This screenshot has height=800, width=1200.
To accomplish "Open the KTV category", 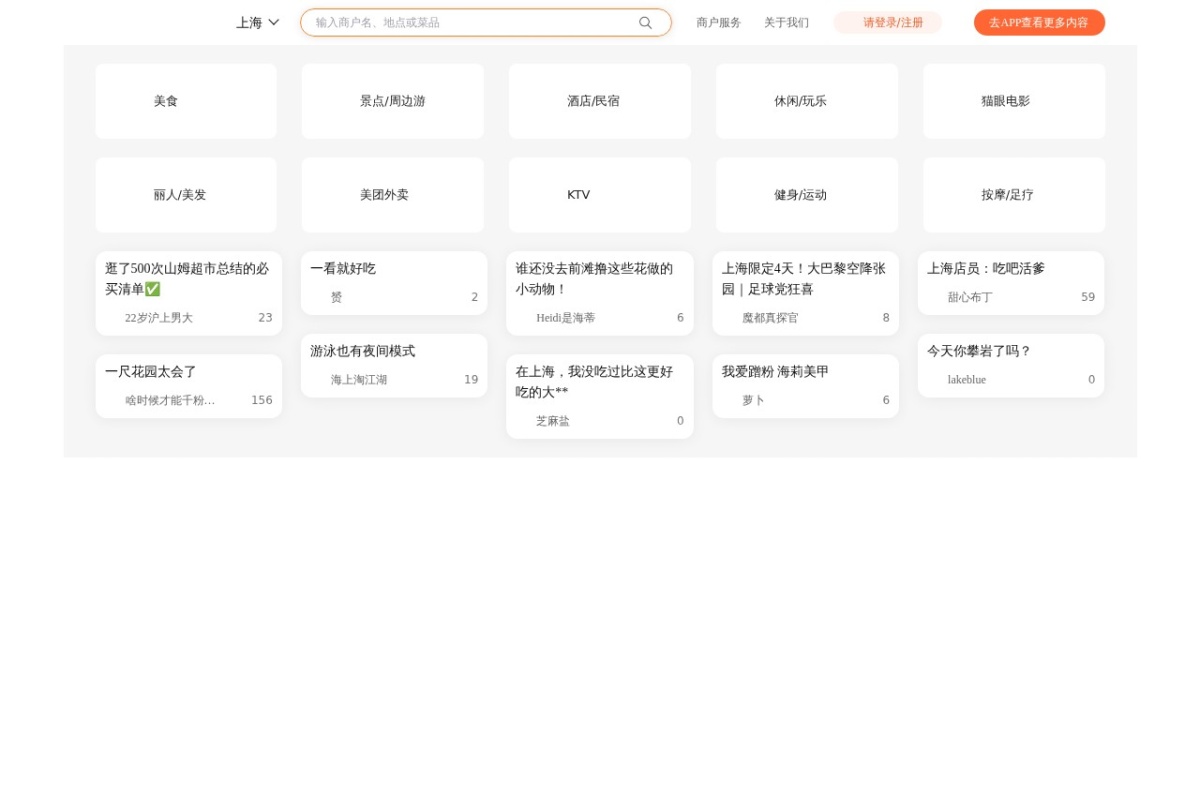I will click(x=600, y=195).
